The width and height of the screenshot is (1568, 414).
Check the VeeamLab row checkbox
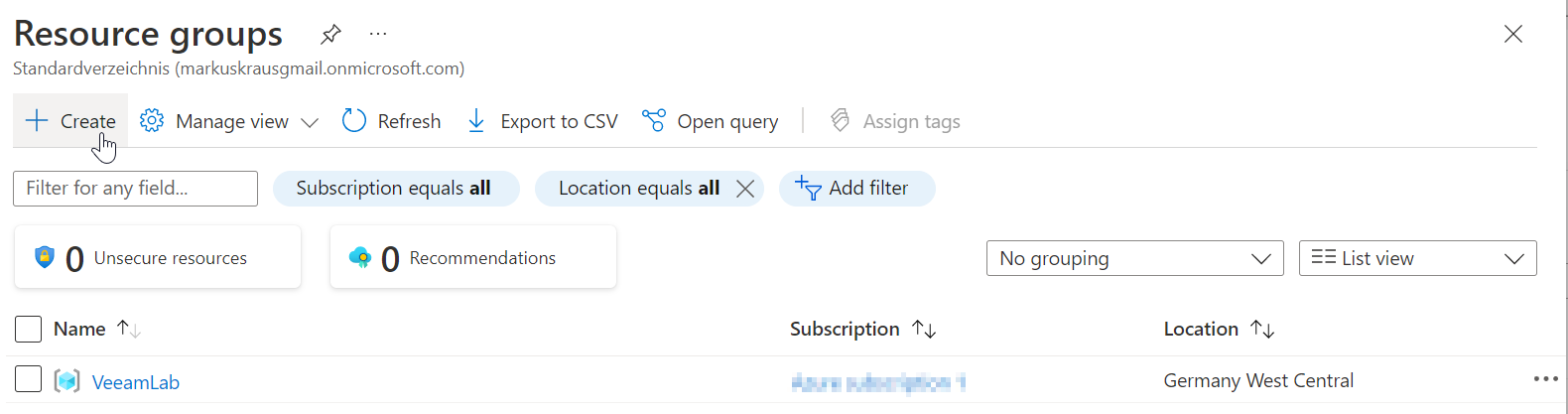pos(29,379)
